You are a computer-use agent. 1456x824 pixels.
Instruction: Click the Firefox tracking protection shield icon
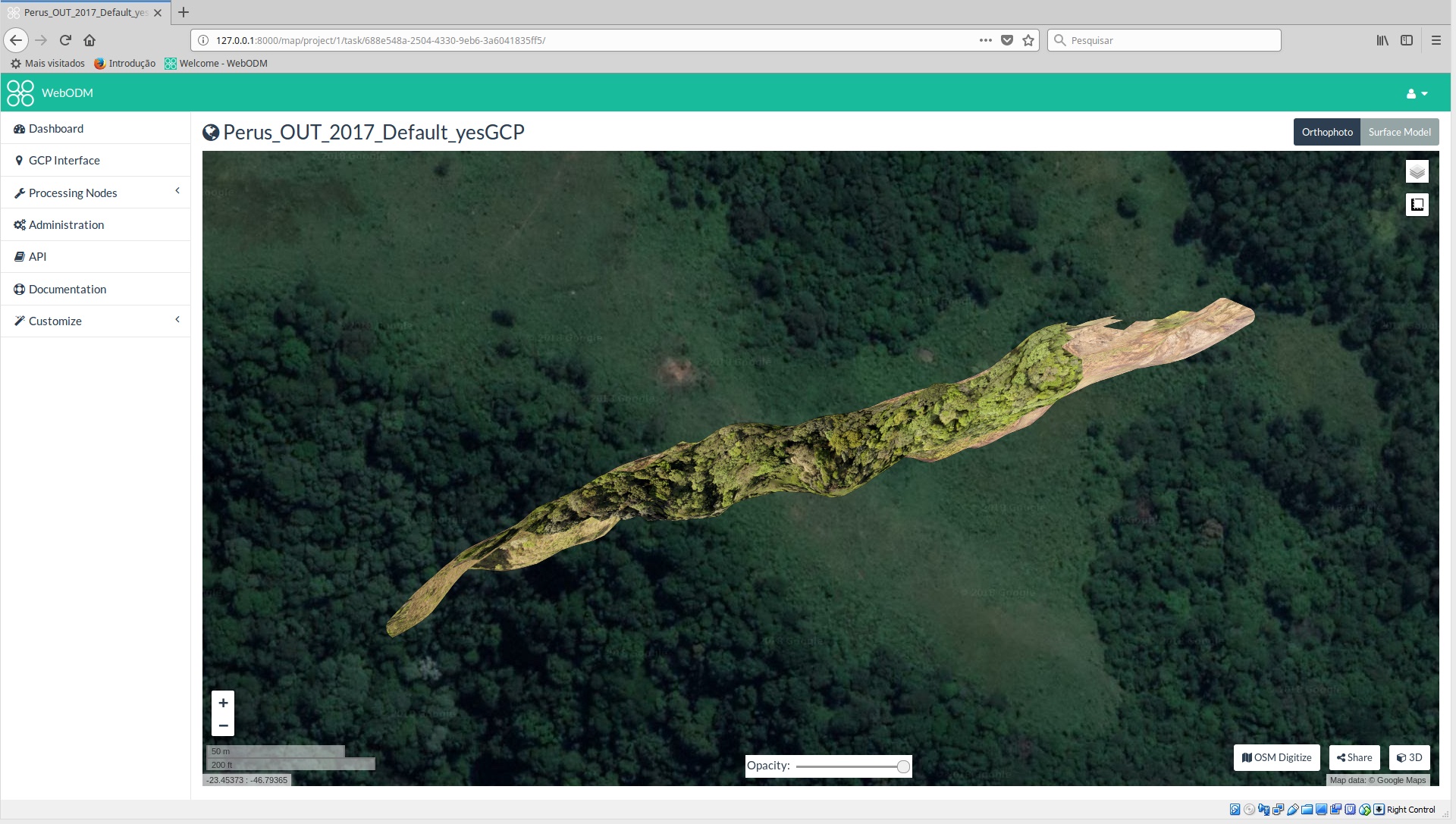click(1006, 40)
